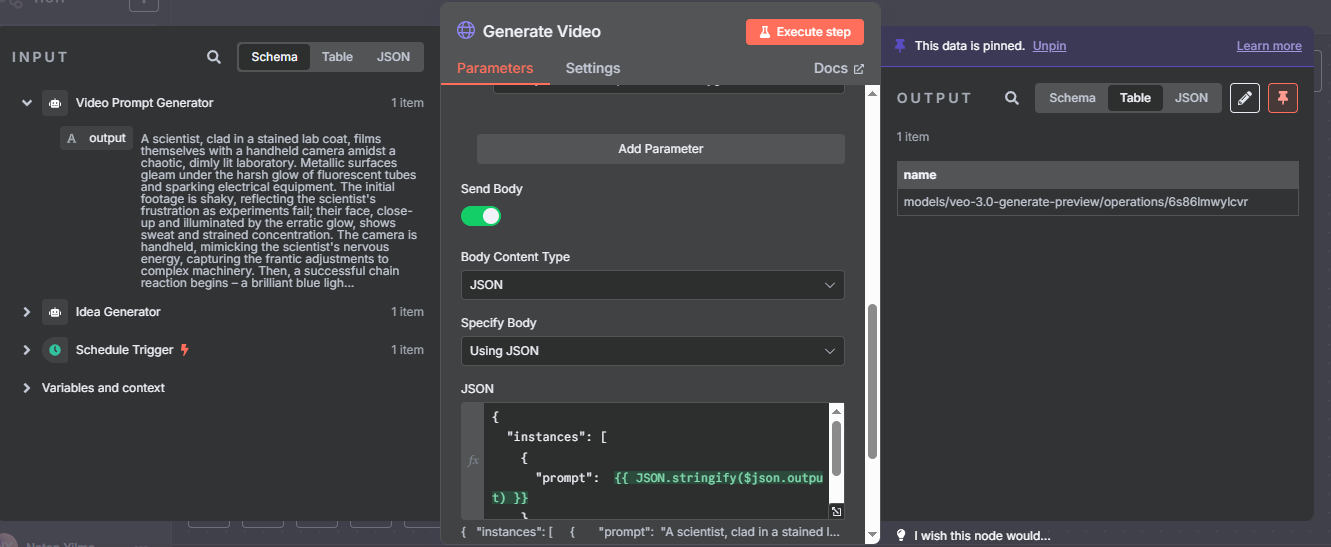Click the Schedule Trigger clock icon
The image size is (1331, 547).
(55, 350)
